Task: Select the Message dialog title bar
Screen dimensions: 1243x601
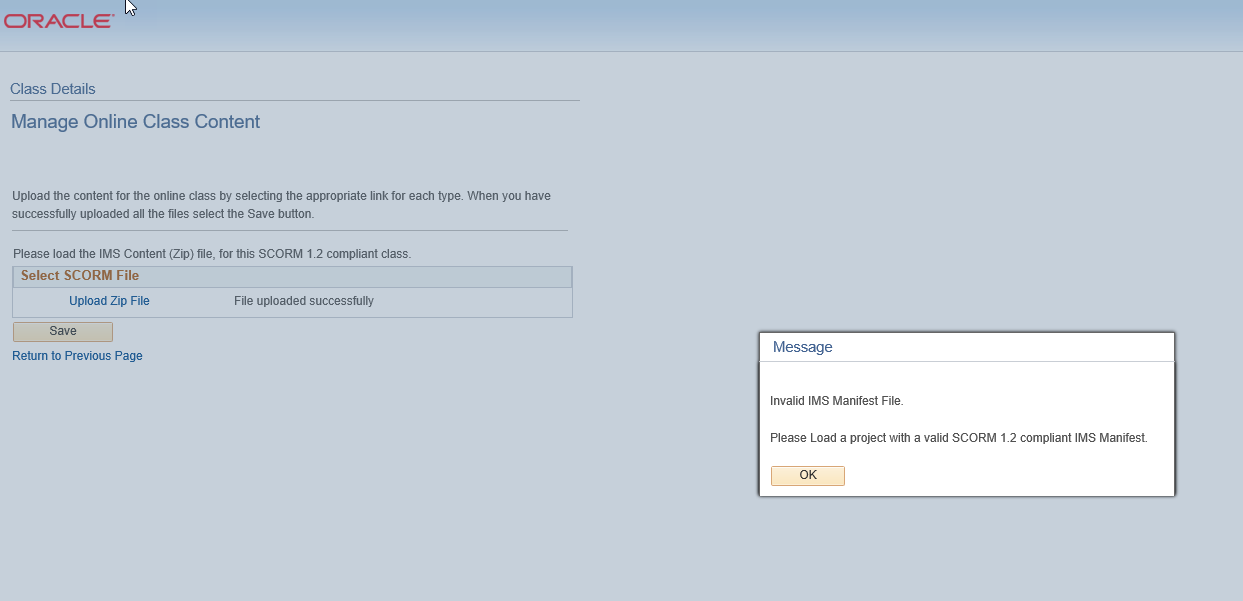Action: tap(967, 347)
